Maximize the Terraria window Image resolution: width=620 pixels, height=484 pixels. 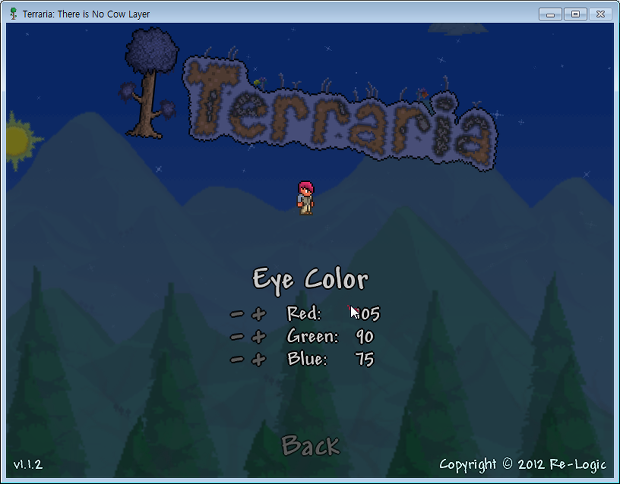click(x=575, y=14)
